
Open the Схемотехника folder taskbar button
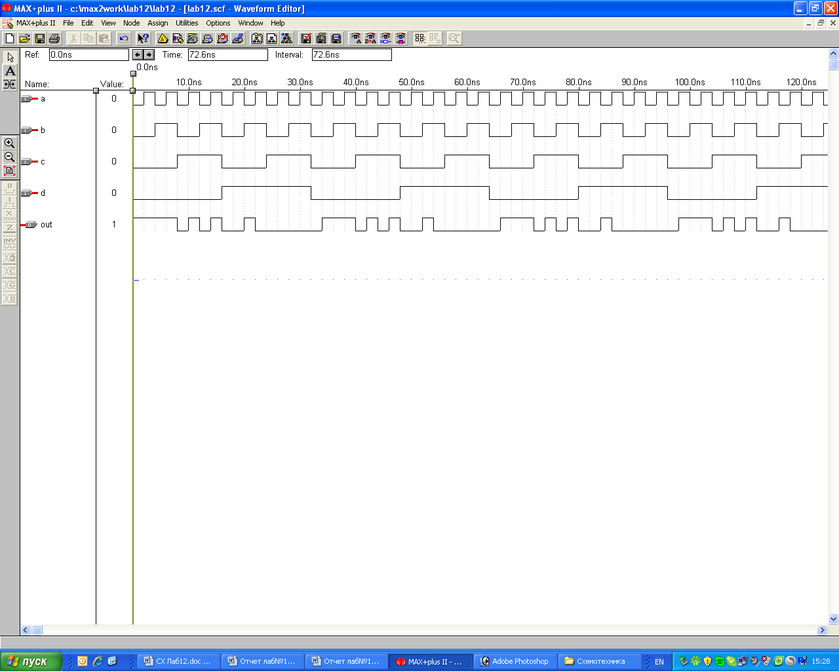(599, 661)
